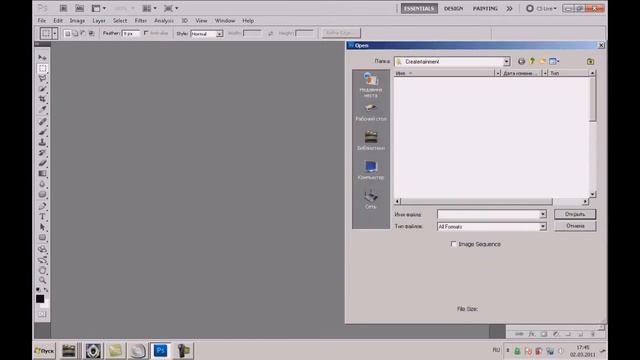640x360 pixels.
Task: Select the Blur tool
Action: [42, 184]
